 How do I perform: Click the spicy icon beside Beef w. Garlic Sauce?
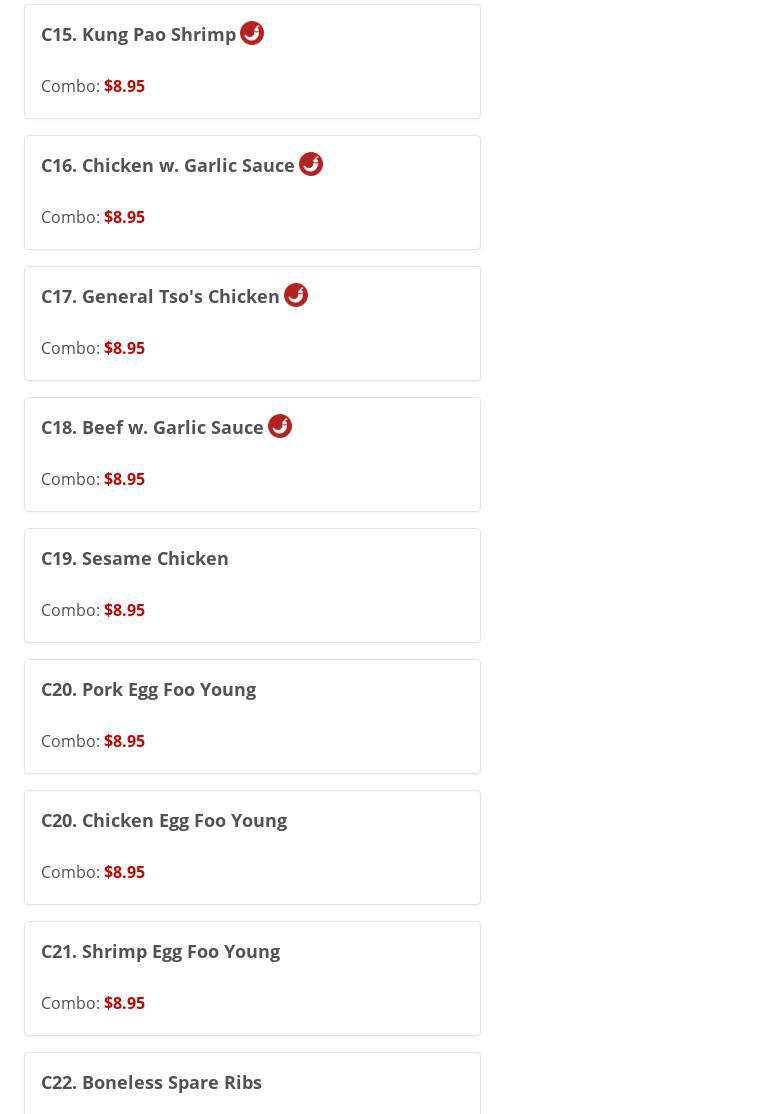click(x=280, y=426)
